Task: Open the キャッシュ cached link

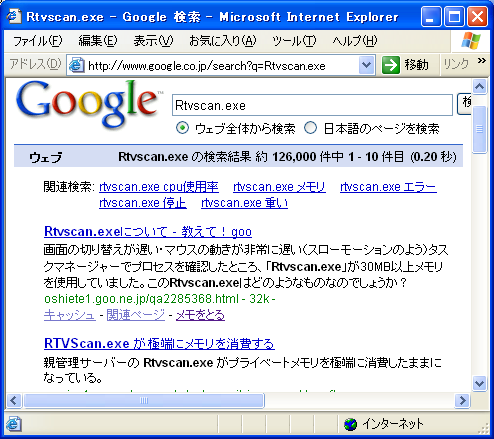Action: 70,315
